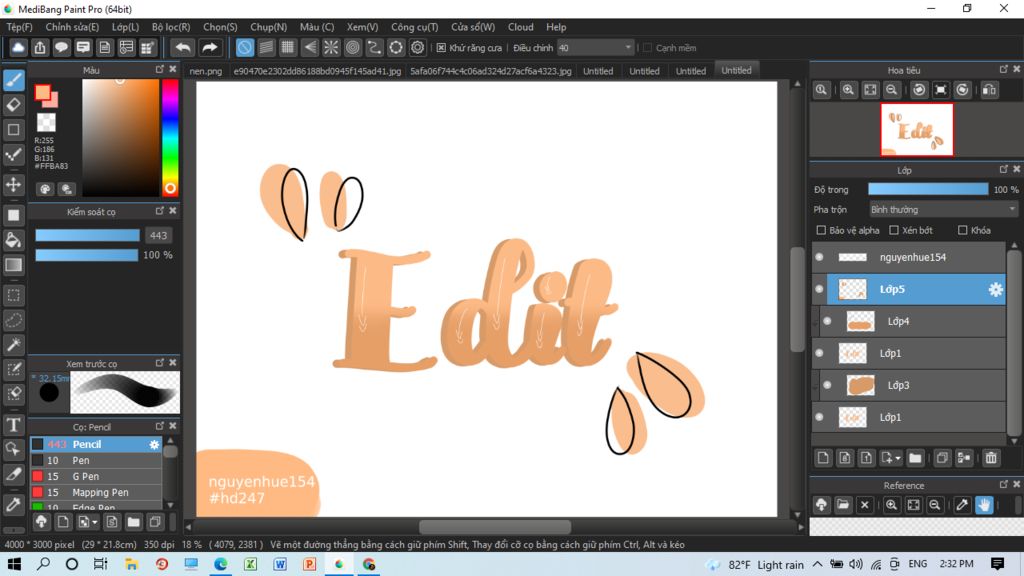The image size is (1024, 576).
Task: Hide the nguyenhue154 layer
Action: tap(819, 257)
